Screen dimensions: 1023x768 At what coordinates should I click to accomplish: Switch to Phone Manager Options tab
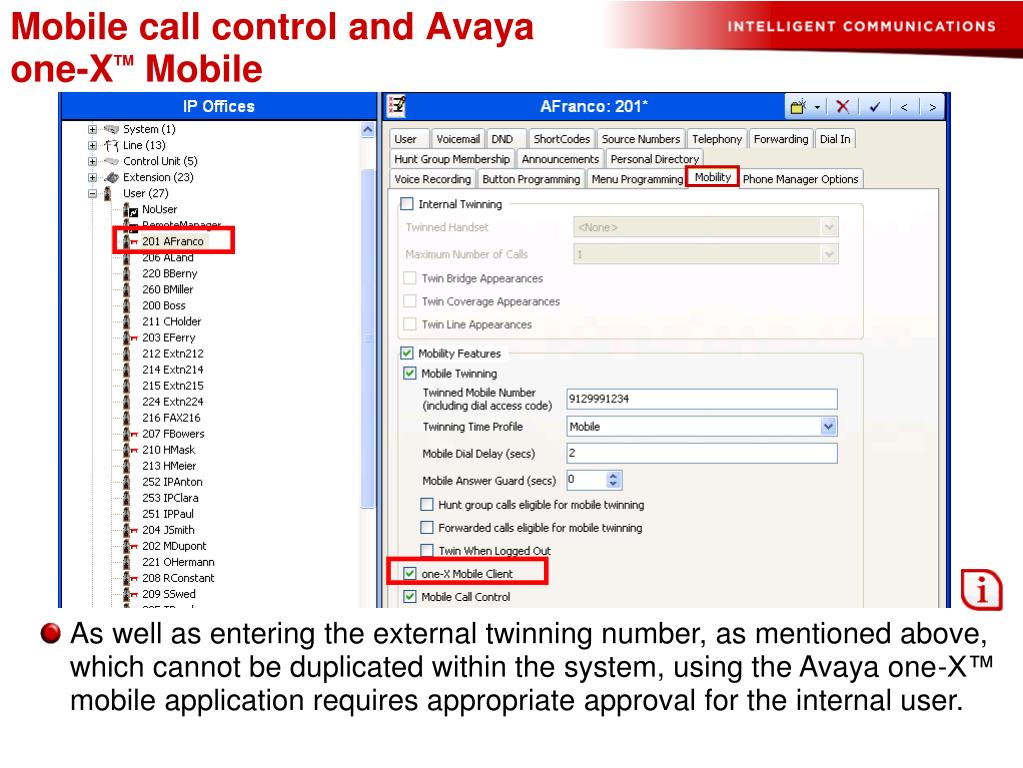[x=801, y=179]
